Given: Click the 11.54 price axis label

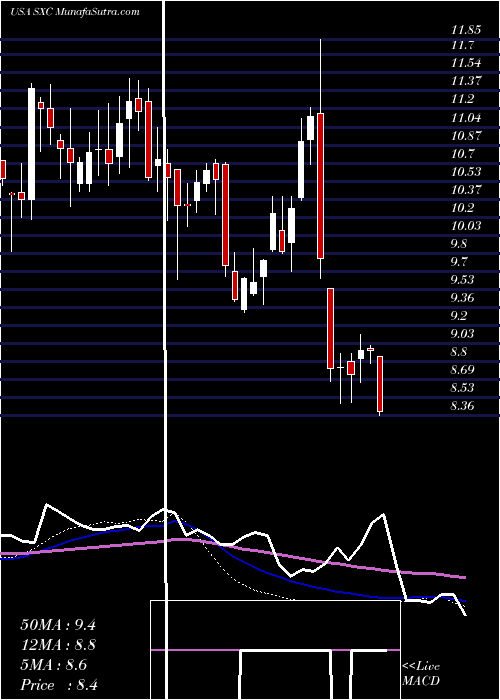Looking at the screenshot, I should [x=466, y=63].
